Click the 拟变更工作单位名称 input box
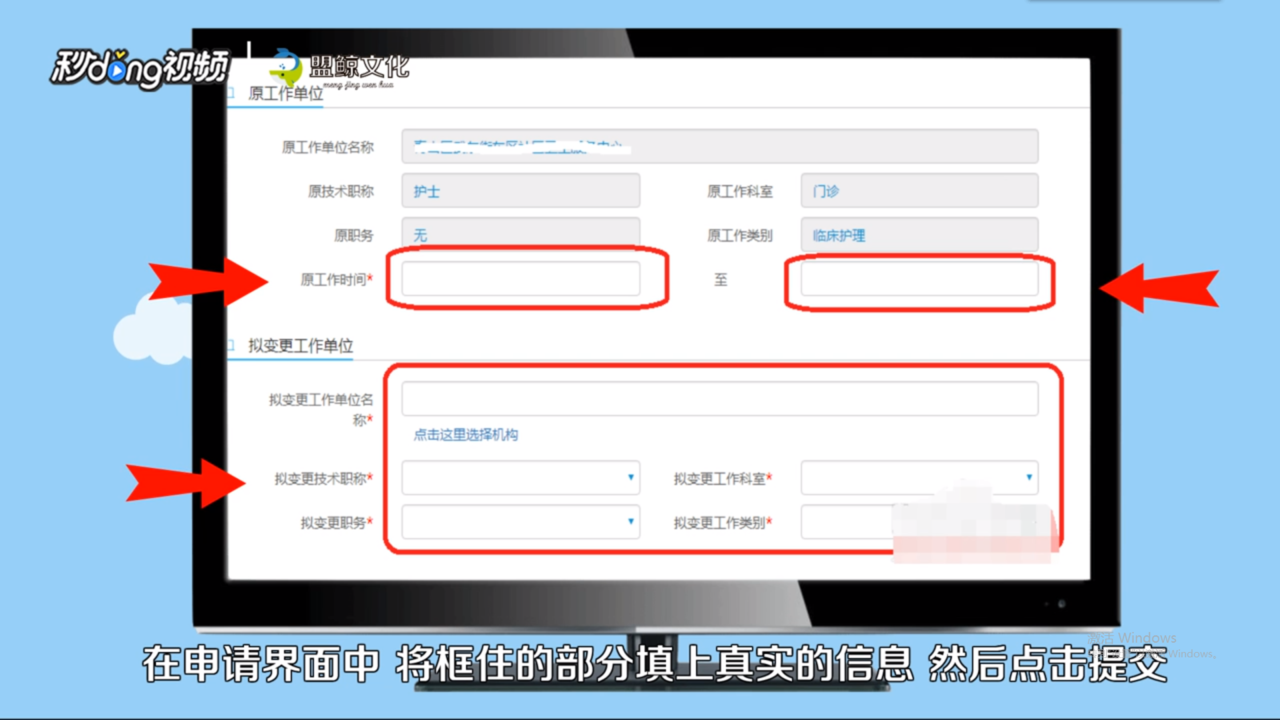 pyautogui.click(x=719, y=397)
